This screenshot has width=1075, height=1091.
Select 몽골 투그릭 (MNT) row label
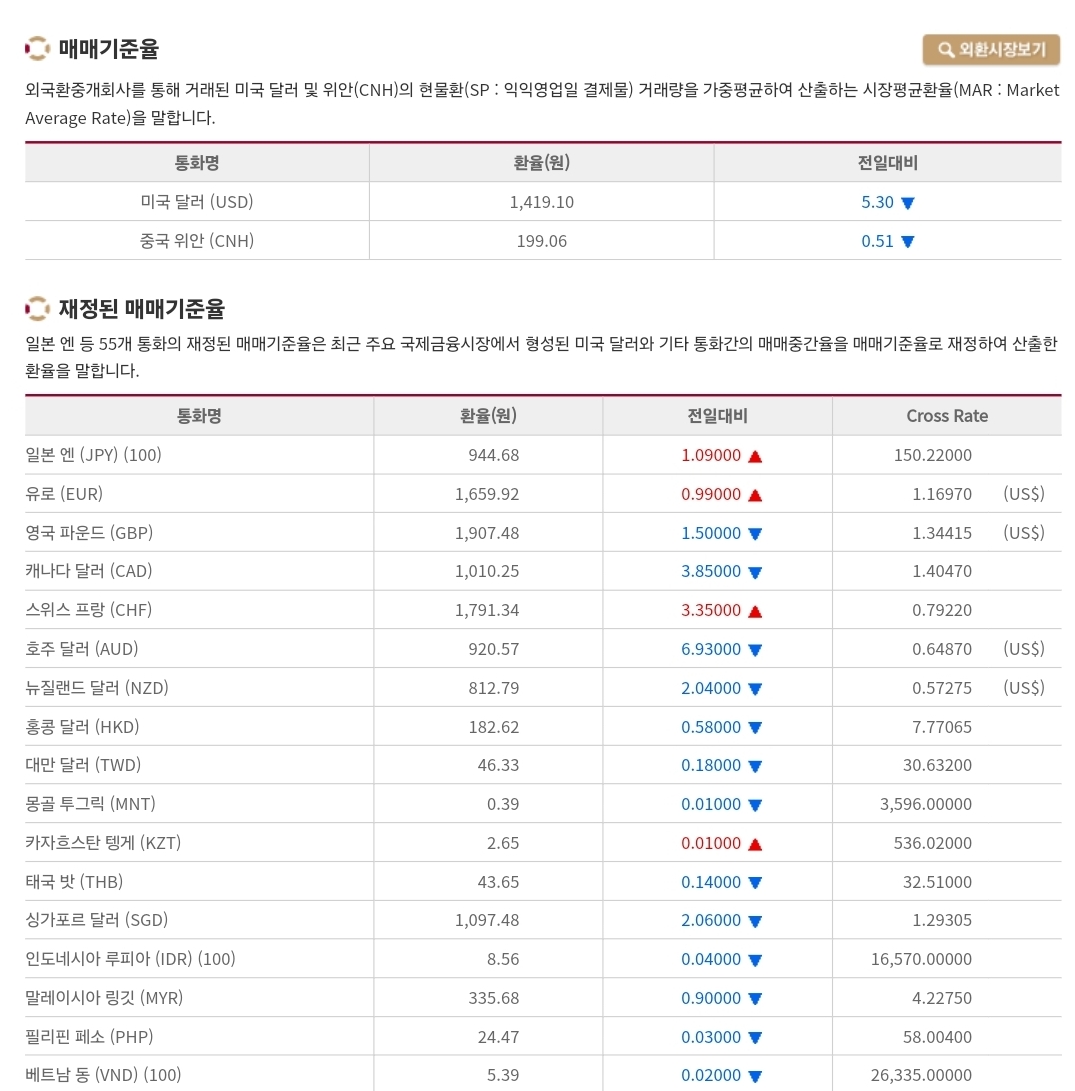[x=90, y=804]
